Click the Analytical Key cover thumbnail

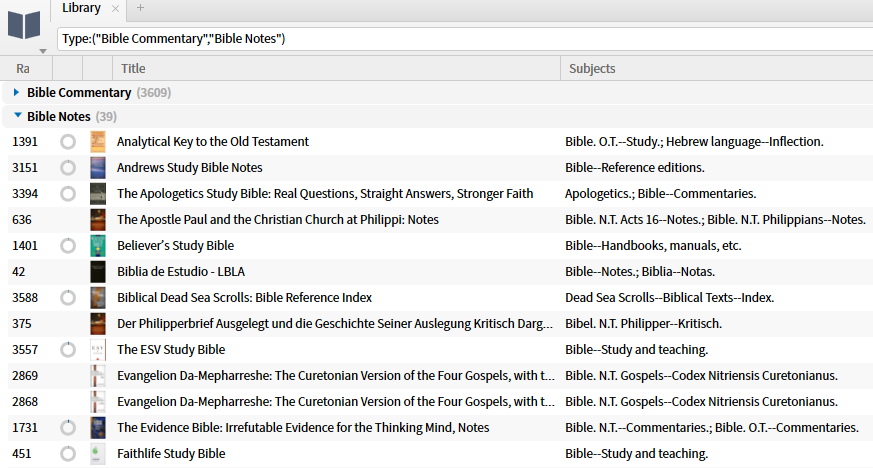[x=97, y=142]
